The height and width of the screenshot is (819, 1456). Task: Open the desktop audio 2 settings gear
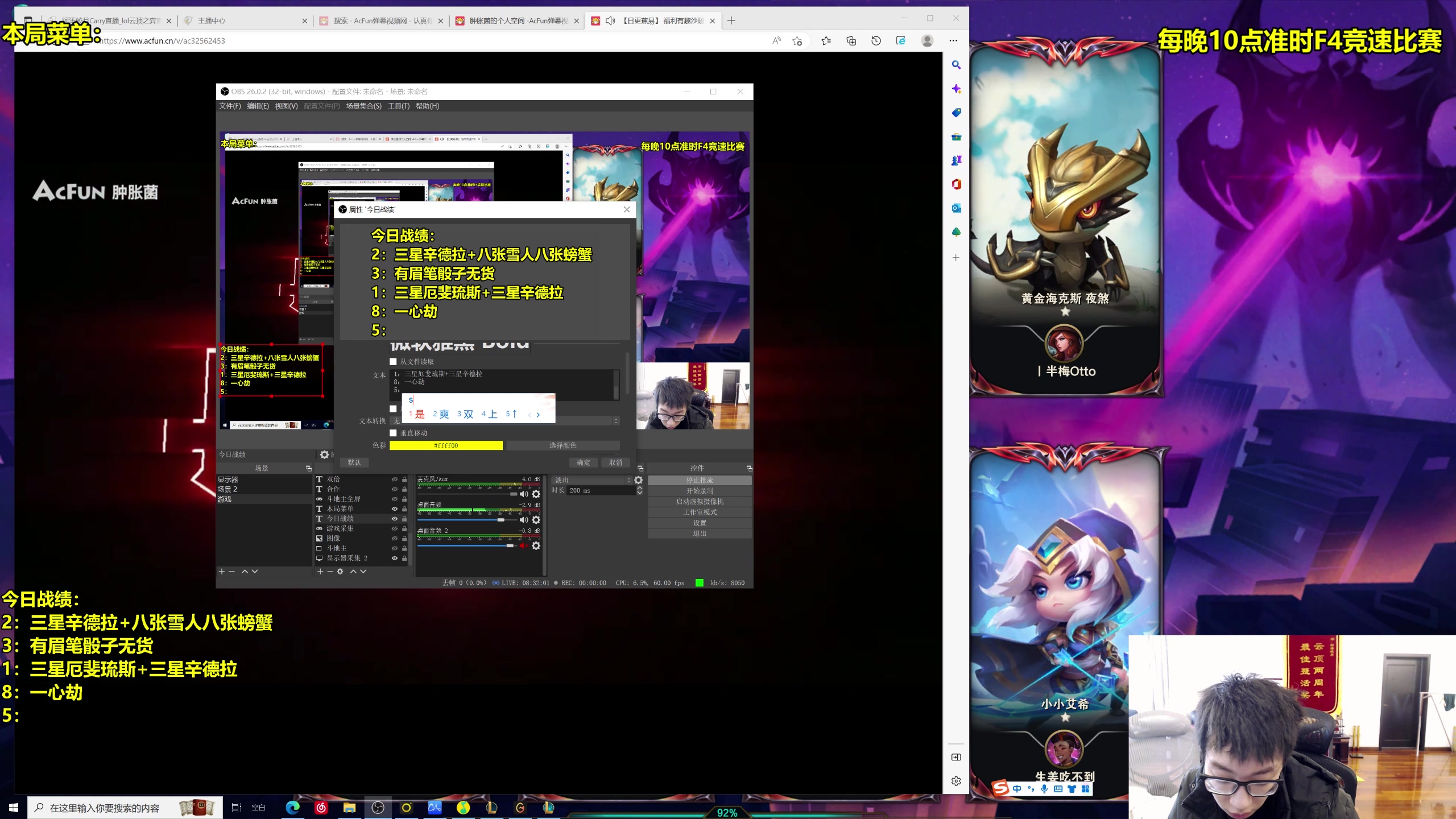536,546
